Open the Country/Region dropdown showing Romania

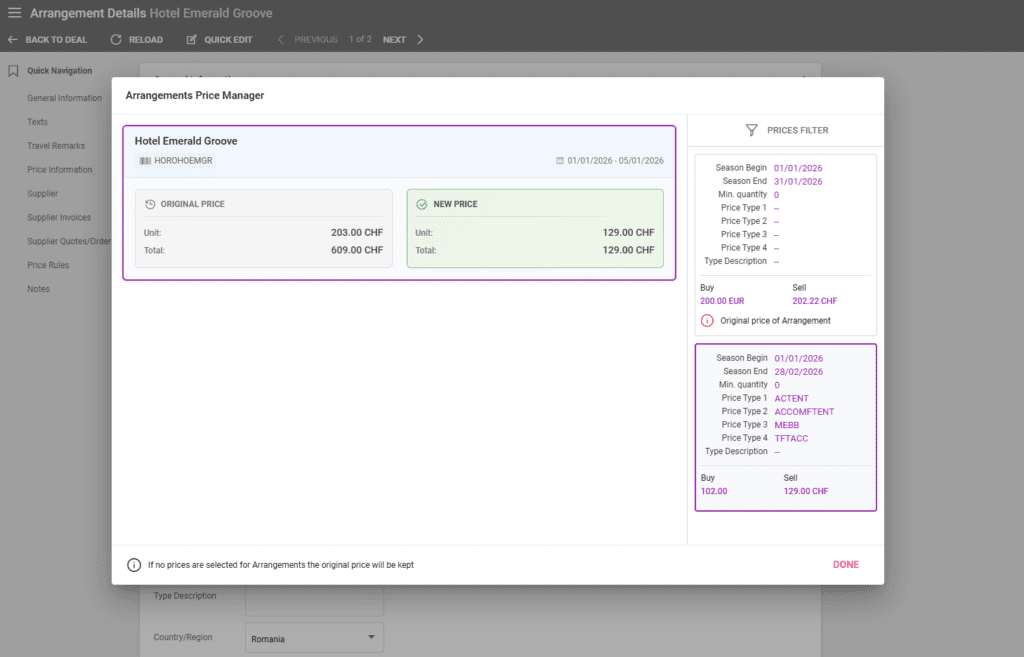[314, 637]
